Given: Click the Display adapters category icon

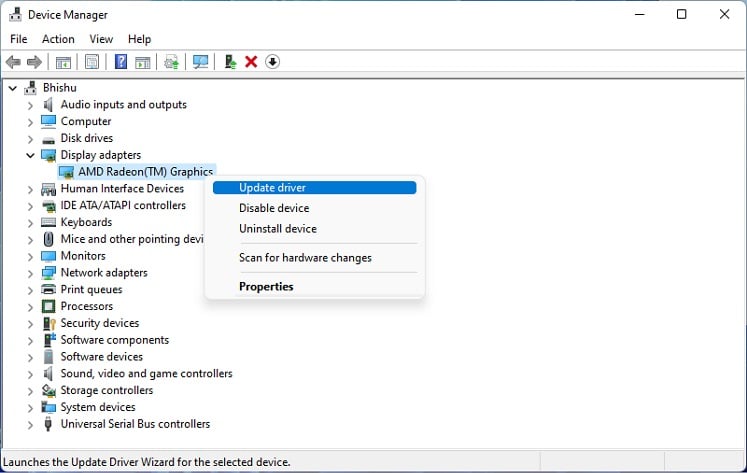Looking at the screenshot, I should coord(48,155).
